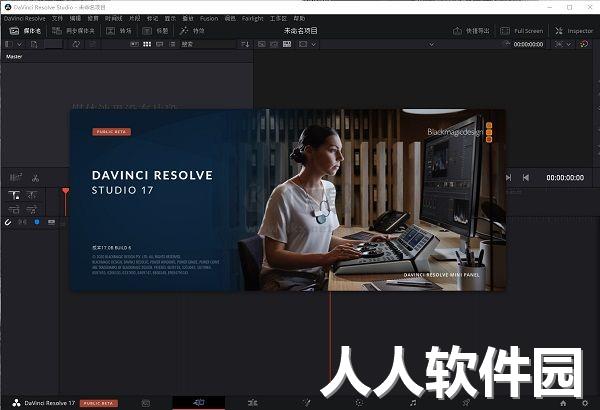This screenshot has height=410, width=600.
Task: Go to the Fusion page icon
Action: click(306, 403)
